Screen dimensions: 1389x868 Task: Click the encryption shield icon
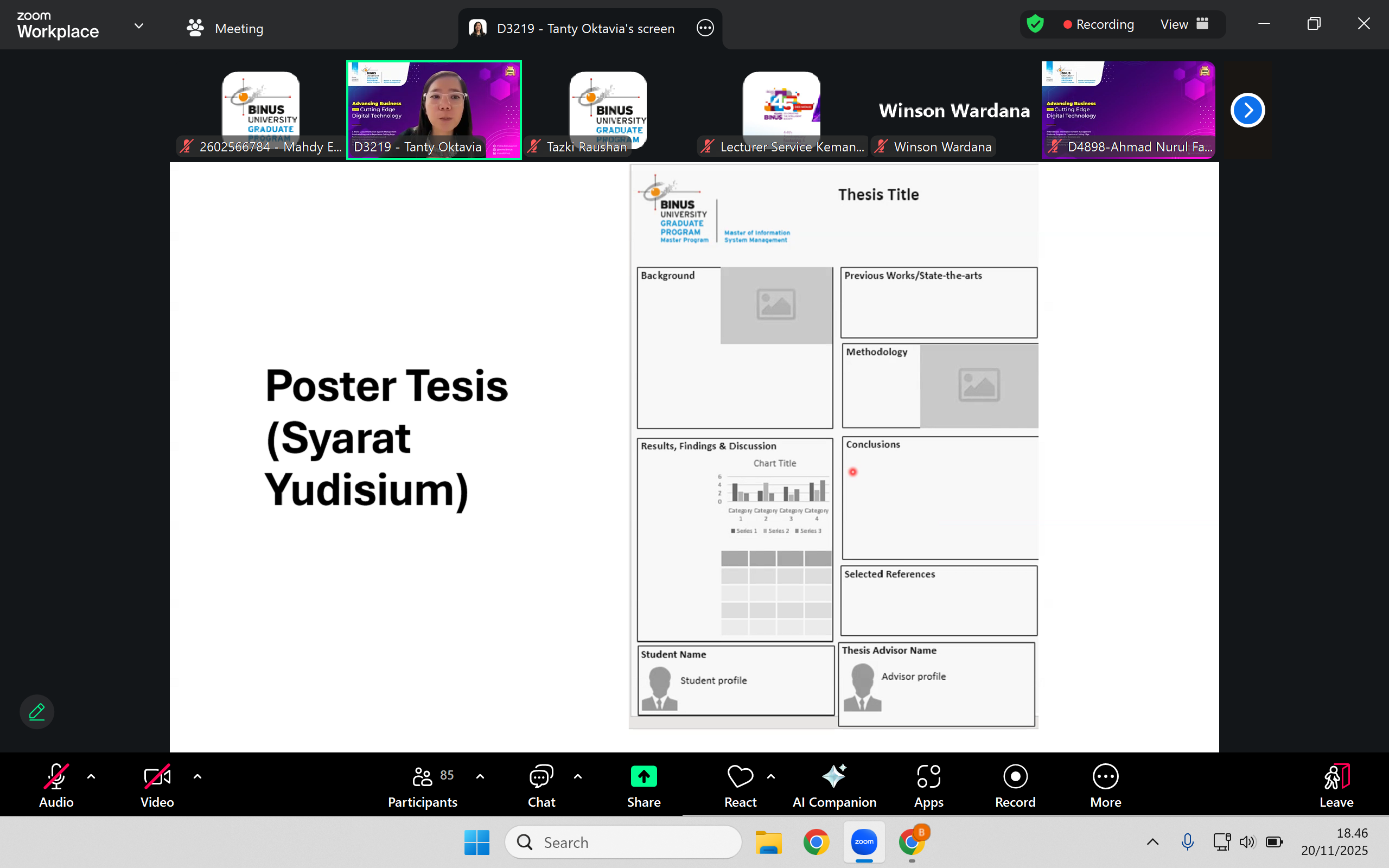pyautogui.click(x=1035, y=24)
